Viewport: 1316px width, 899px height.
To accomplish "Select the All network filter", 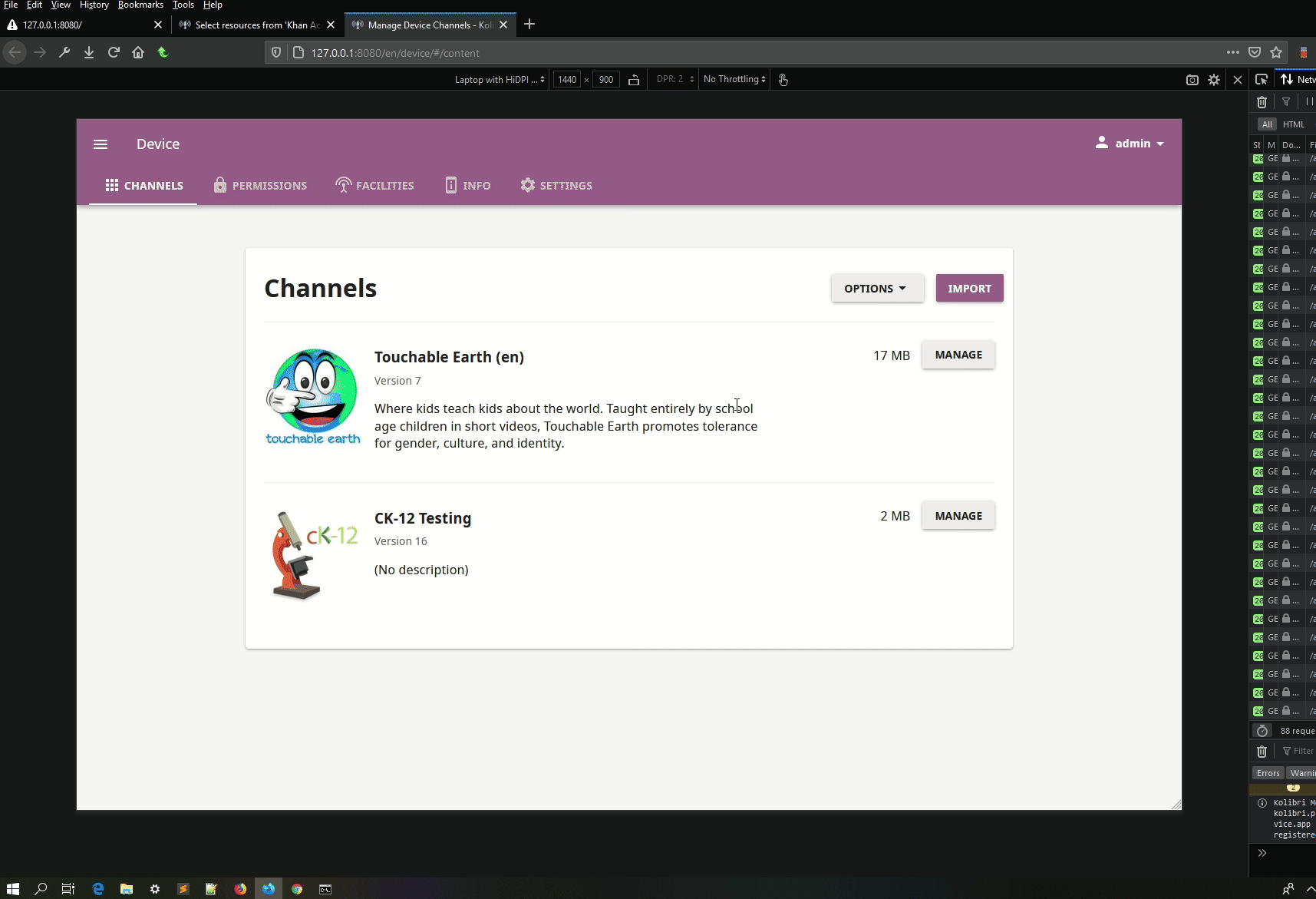I will point(1267,124).
